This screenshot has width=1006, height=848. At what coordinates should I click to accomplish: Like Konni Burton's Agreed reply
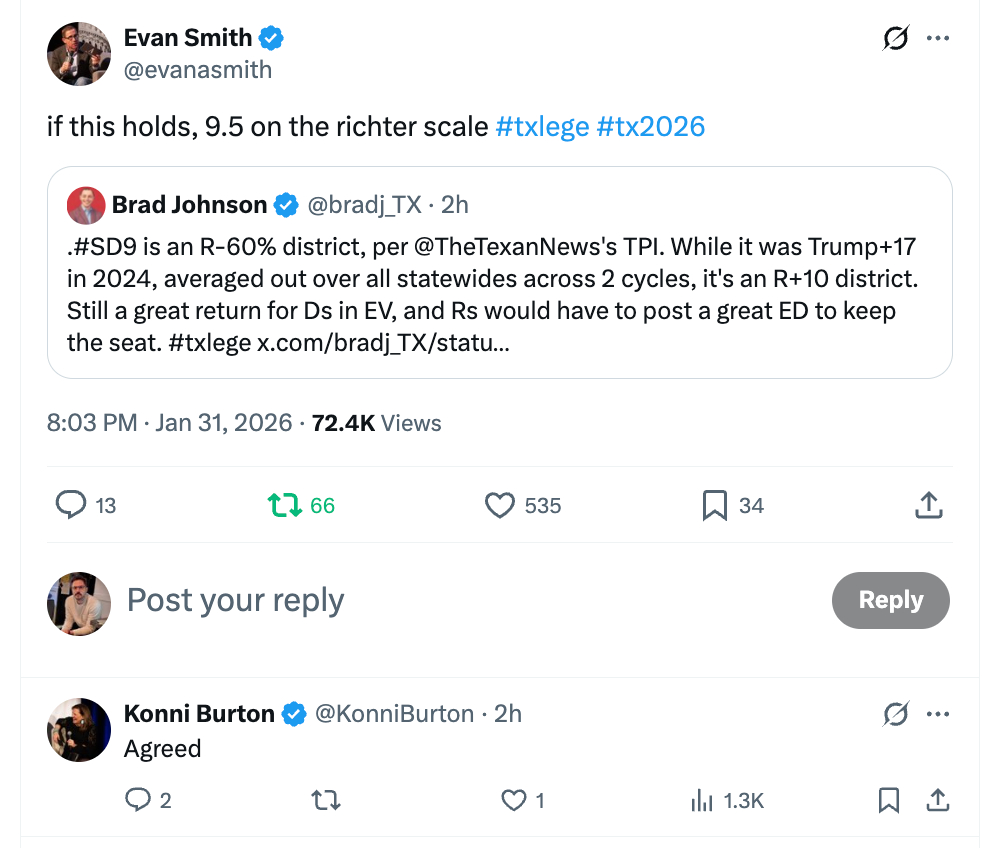click(x=513, y=800)
